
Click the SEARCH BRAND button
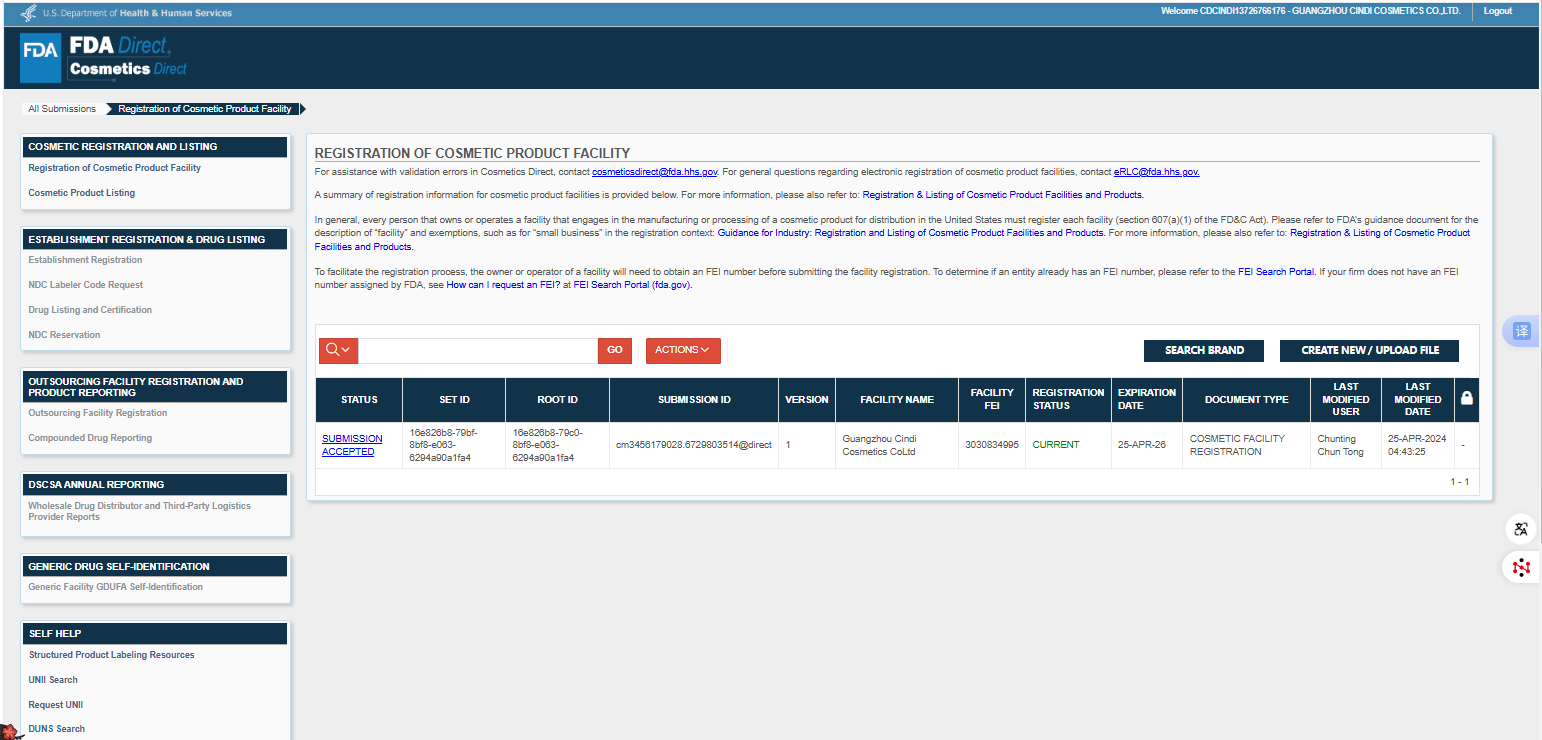(x=1204, y=351)
